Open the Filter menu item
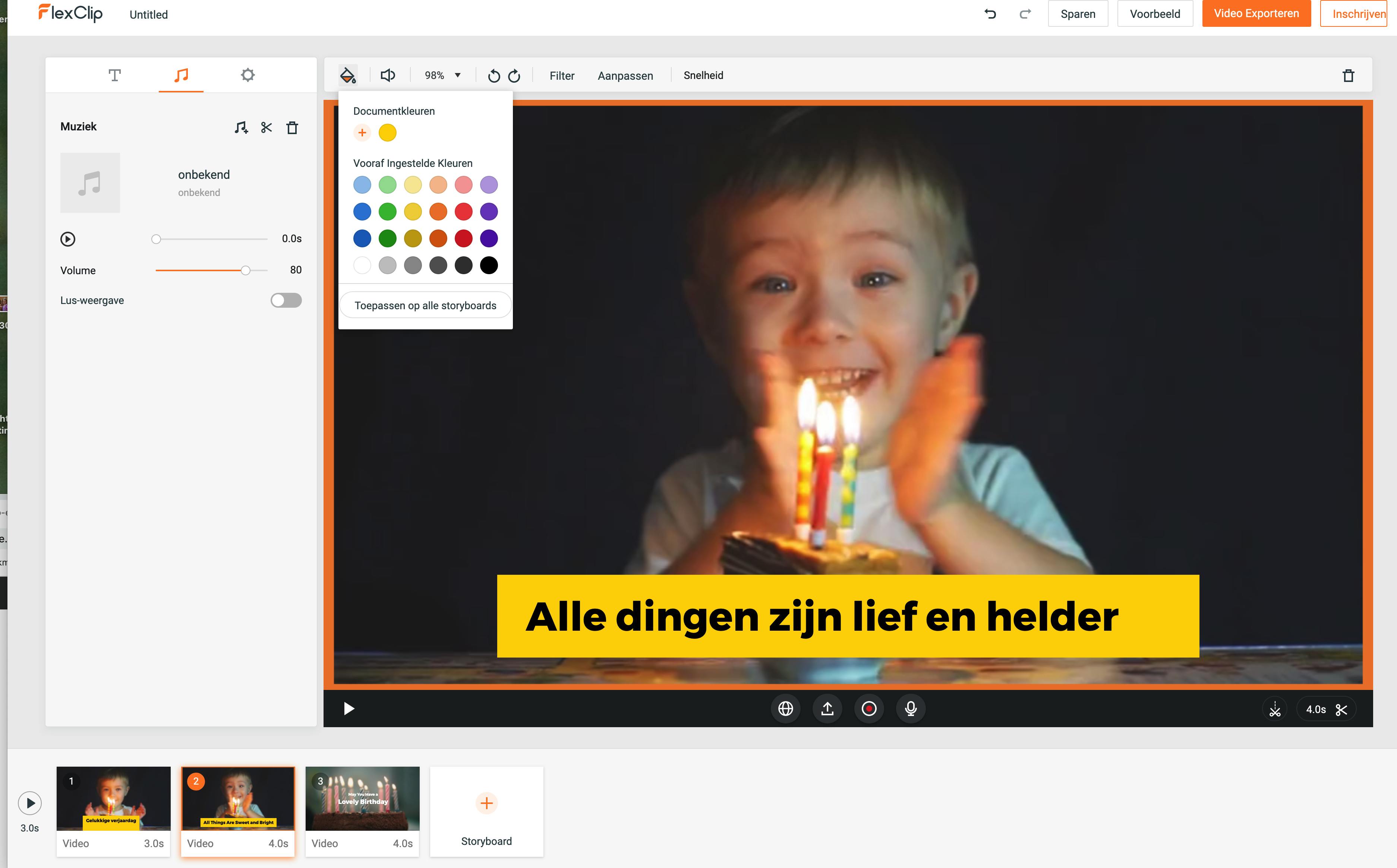Image resolution: width=1397 pixels, height=868 pixels. click(x=561, y=76)
